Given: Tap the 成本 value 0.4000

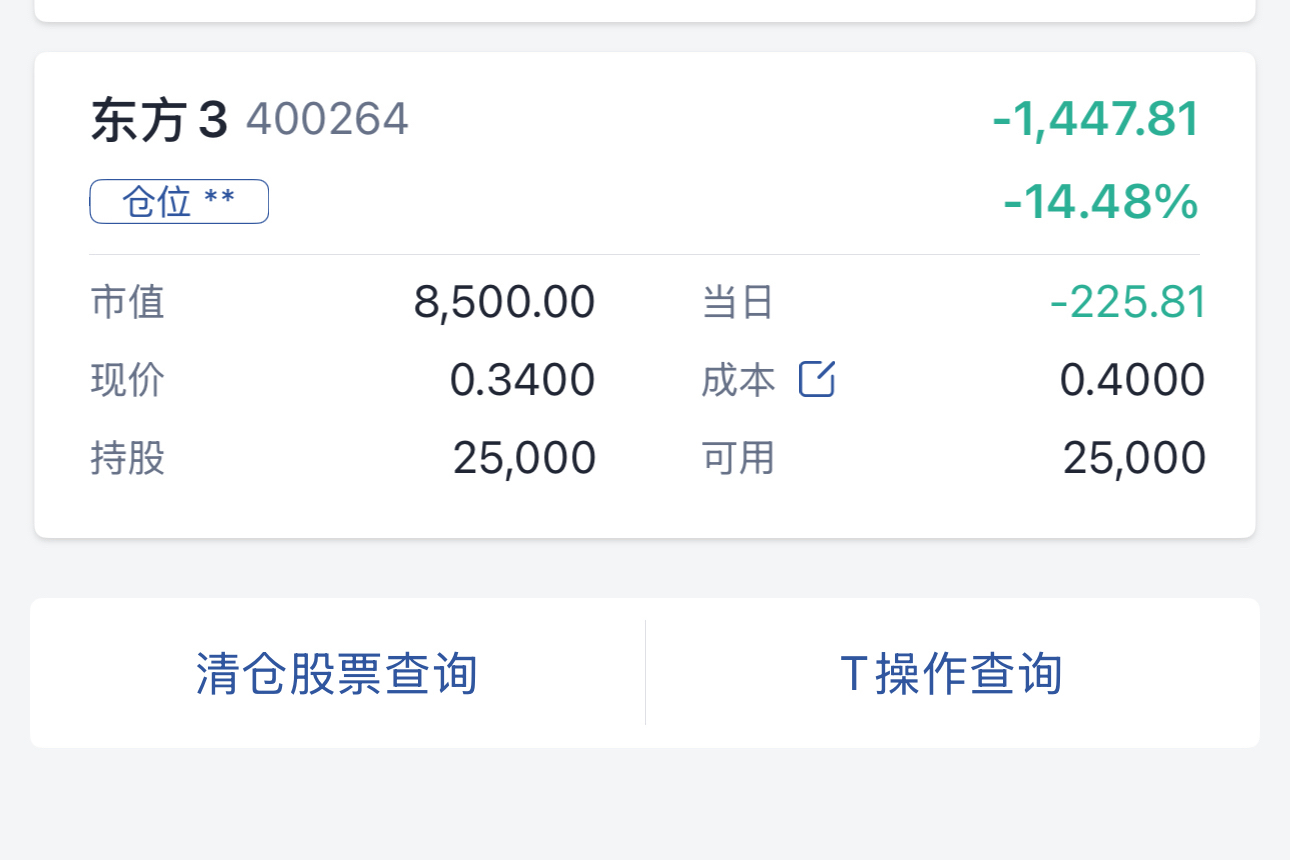Looking at the screenshot, I should (1133, 380).
